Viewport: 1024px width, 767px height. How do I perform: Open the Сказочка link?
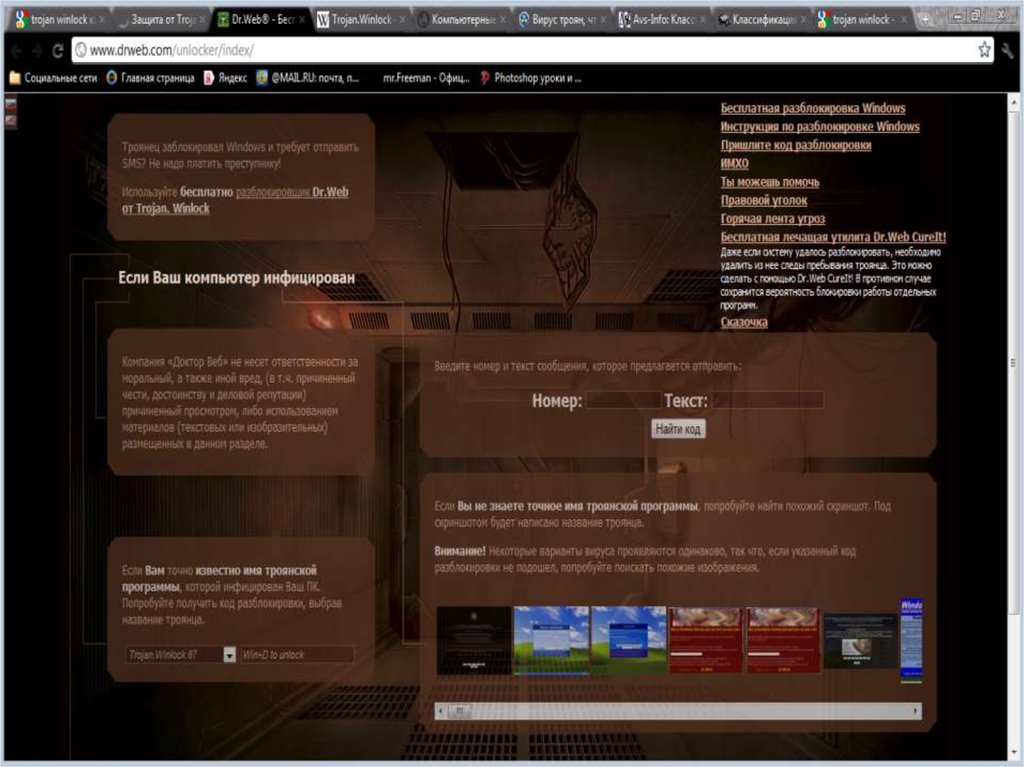744,322
